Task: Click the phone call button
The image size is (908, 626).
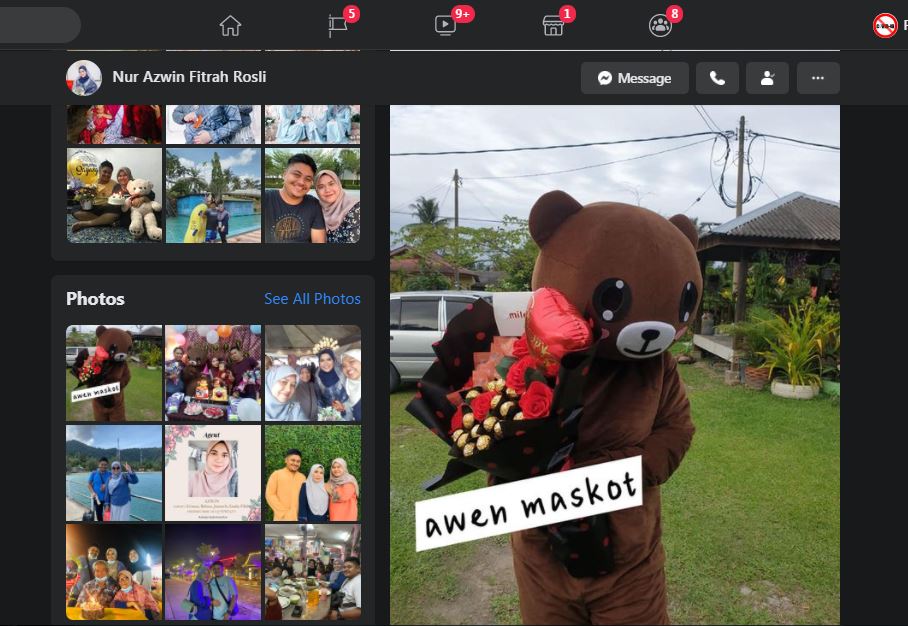Action: click(x=717, y=78)
